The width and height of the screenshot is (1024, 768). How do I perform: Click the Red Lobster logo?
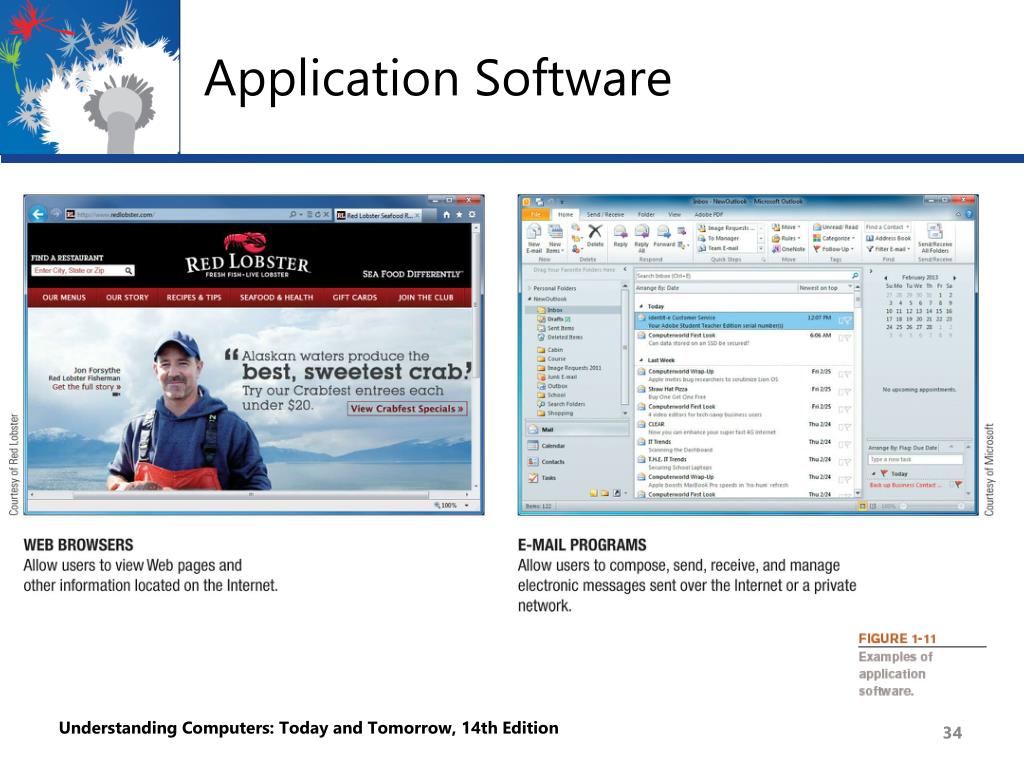coord(248,257)
